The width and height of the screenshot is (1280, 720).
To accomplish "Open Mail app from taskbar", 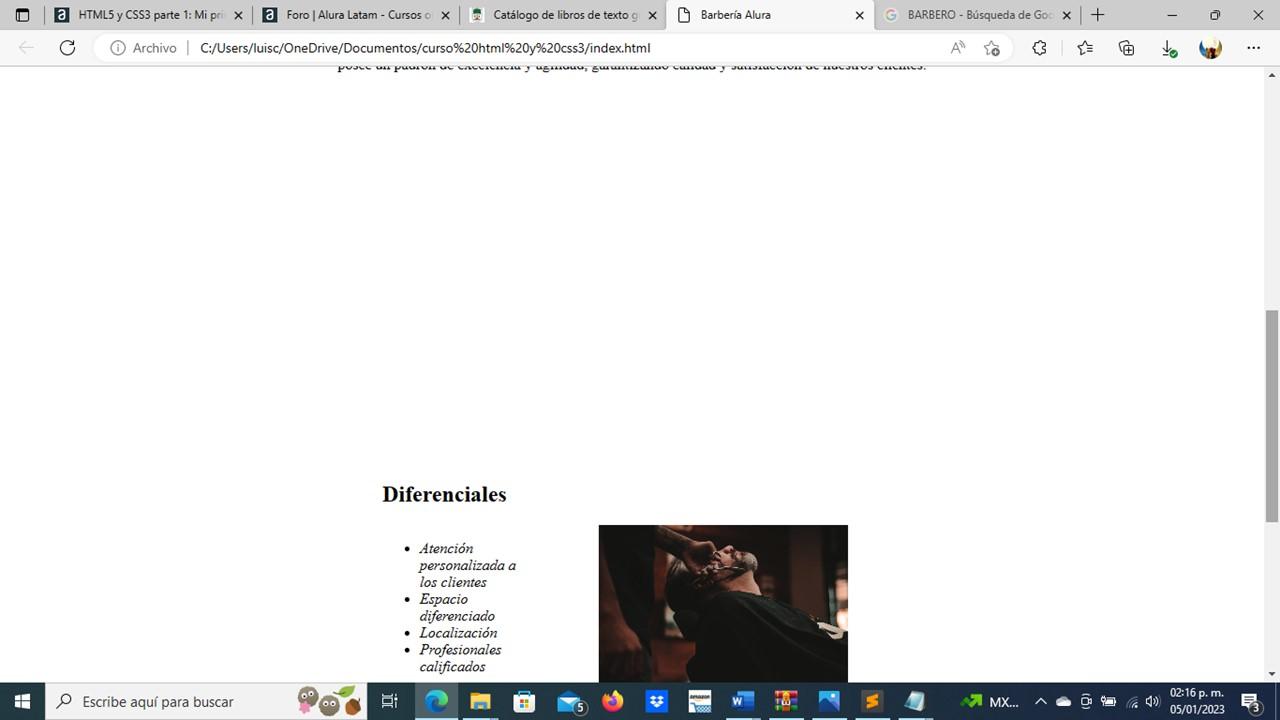I will pyautogui.click(x=570, y=701).
